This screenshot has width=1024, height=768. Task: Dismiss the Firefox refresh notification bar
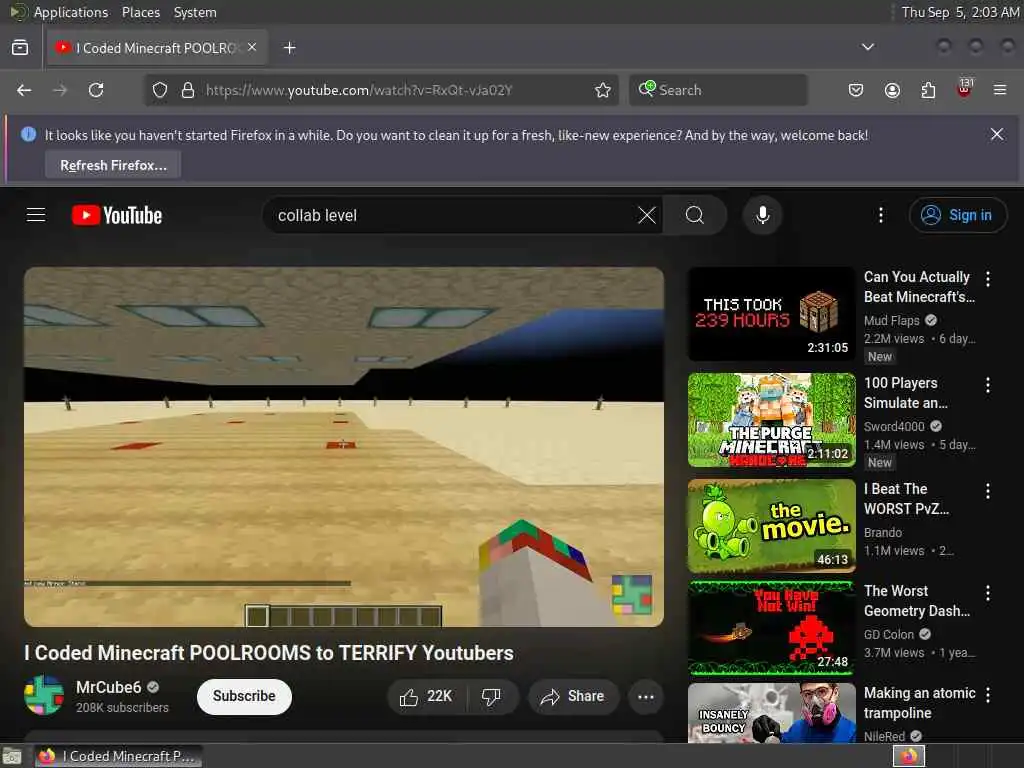[x=997, y=135]
